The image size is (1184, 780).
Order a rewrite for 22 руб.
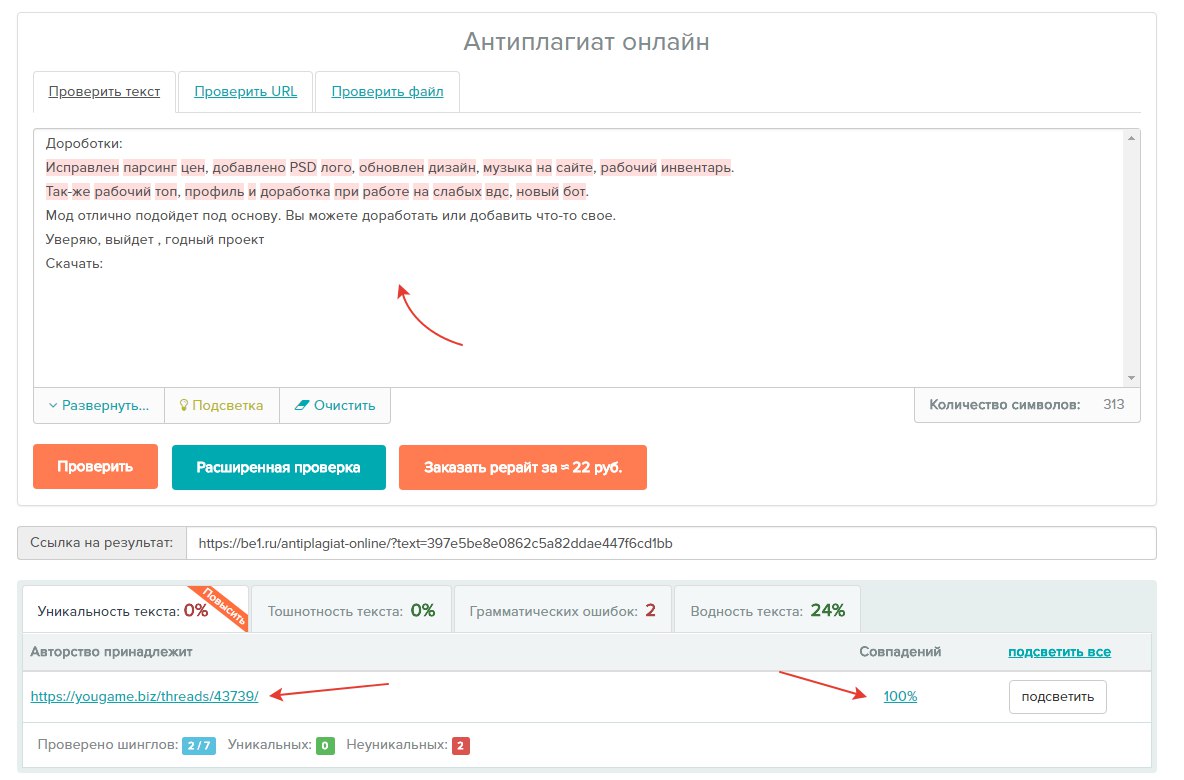pyautogui.click(x=523, y=467)
